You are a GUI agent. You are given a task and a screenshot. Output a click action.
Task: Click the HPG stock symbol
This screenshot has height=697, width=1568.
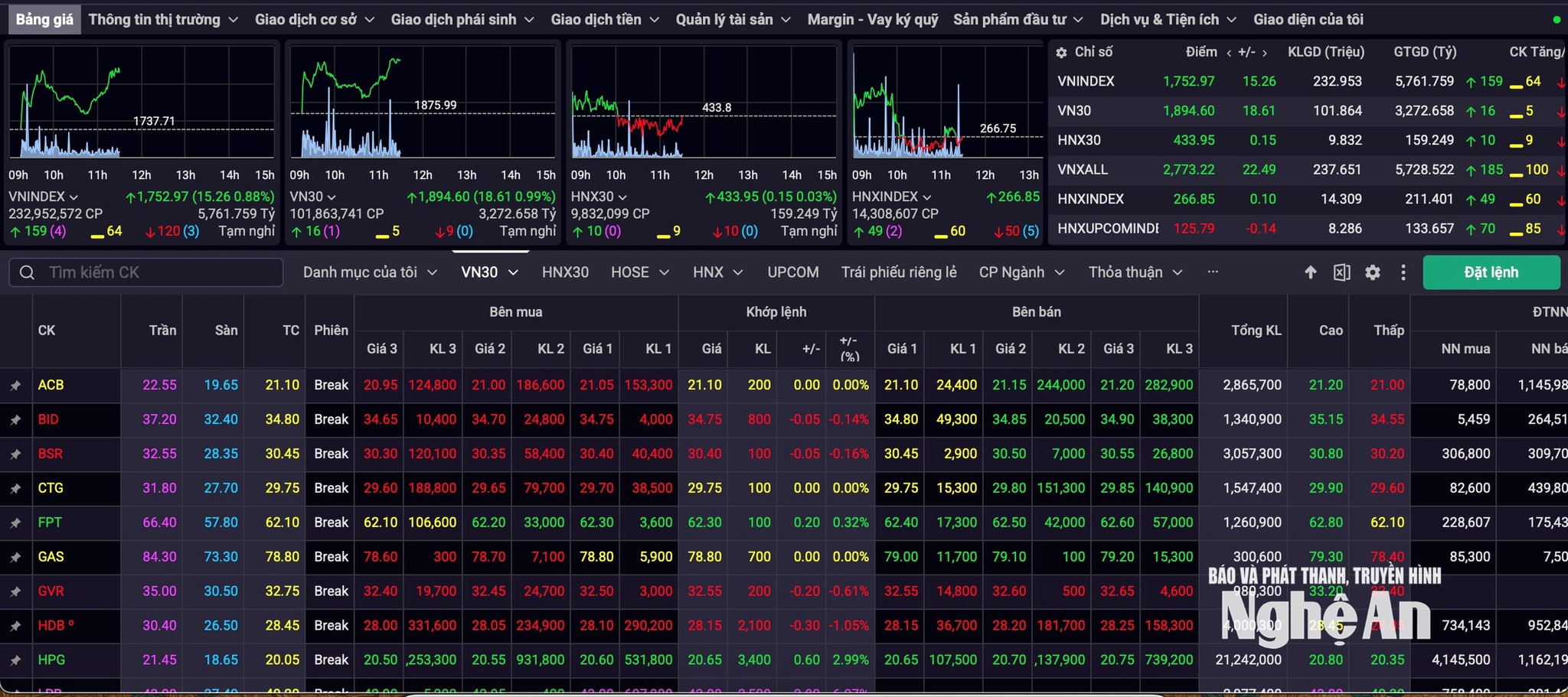click(x=51, y=660)
